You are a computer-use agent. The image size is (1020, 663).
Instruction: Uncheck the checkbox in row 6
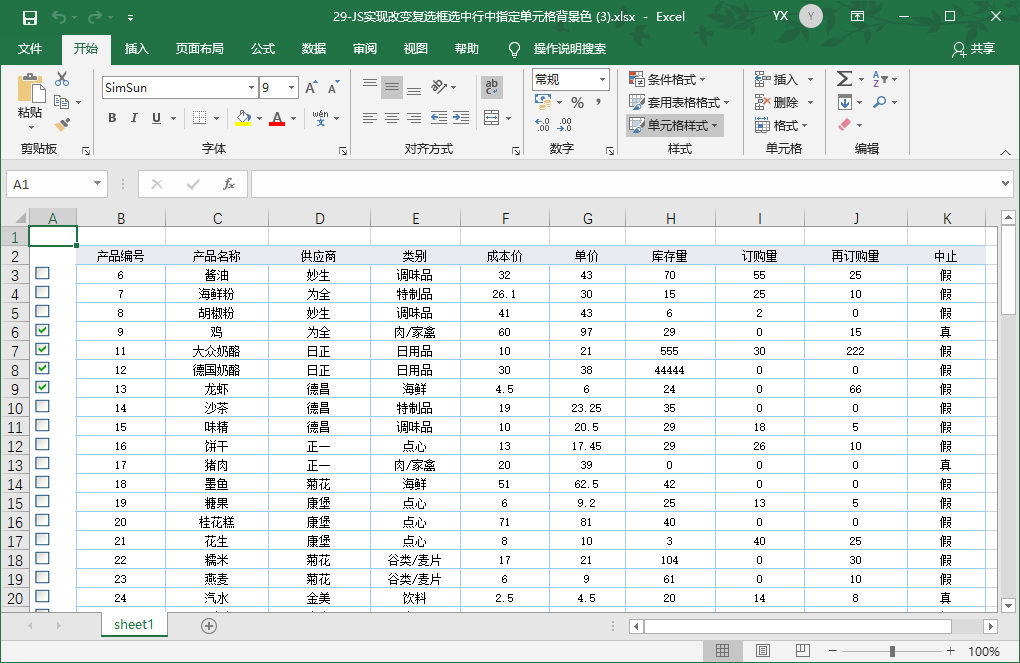click(42, 331)
